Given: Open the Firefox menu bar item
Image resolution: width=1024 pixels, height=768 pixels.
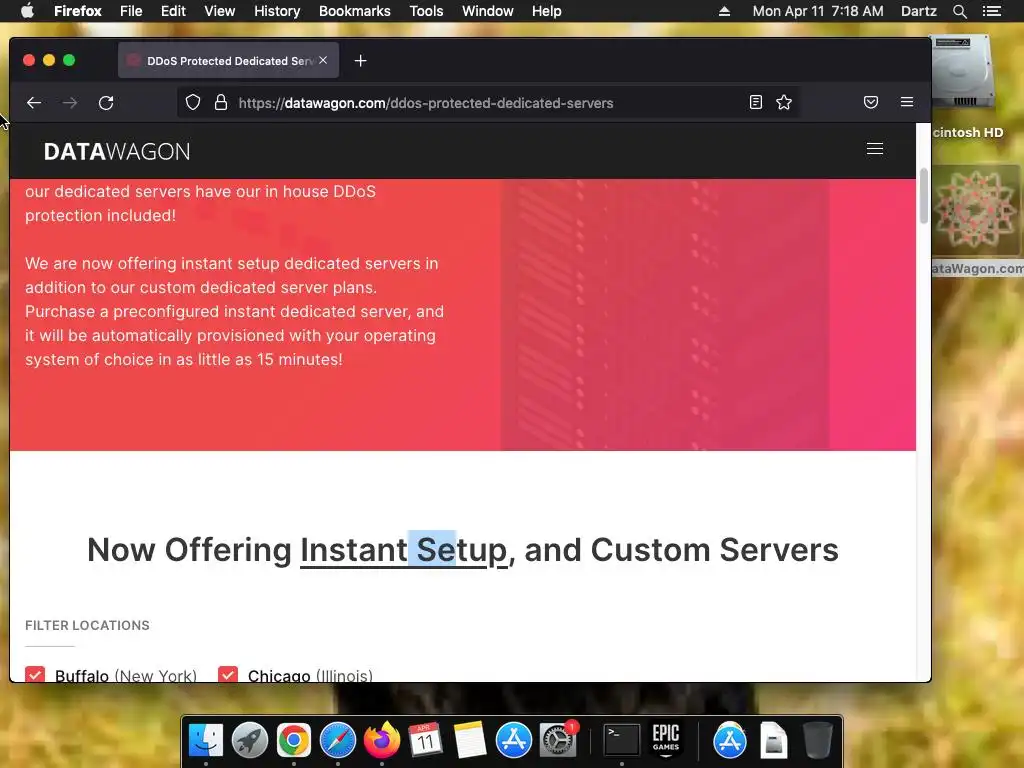Looking at the screenshot, I should 78,11.
